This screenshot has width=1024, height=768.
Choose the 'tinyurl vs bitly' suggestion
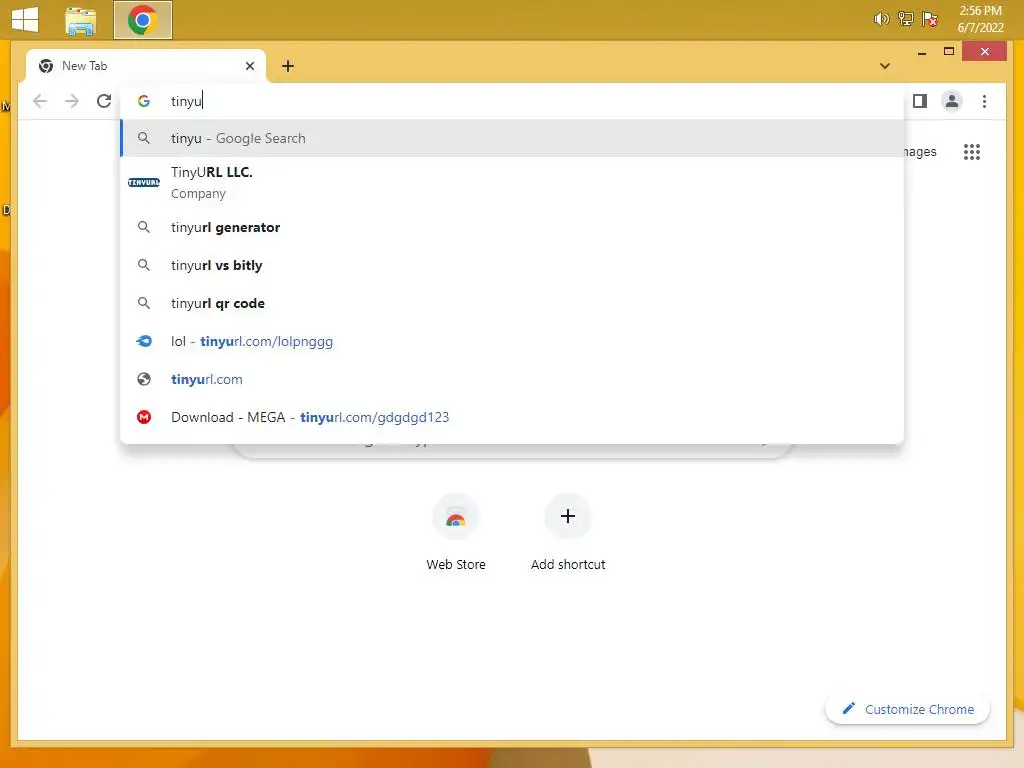coord(512,265)
